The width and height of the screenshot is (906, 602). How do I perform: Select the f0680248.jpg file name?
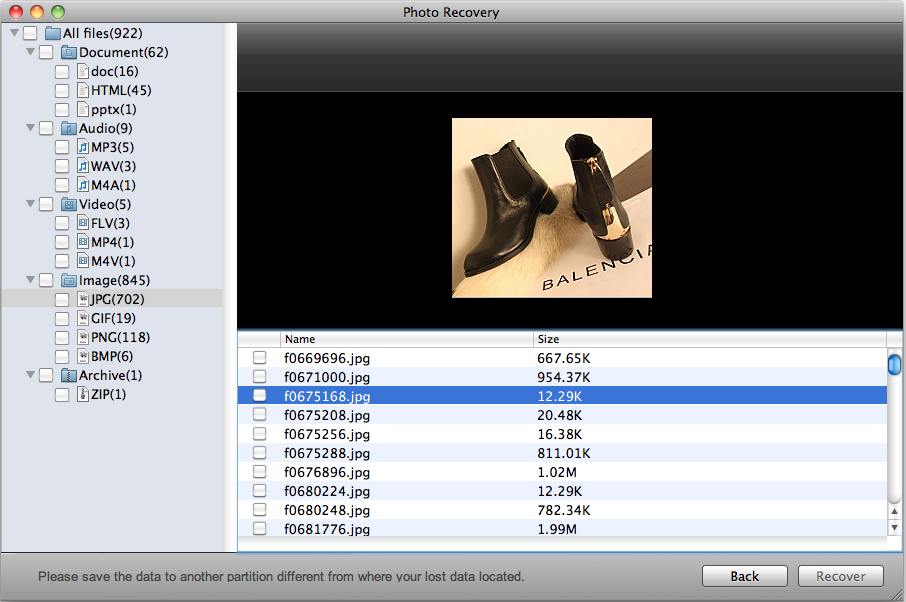click(x=327, y=510)
